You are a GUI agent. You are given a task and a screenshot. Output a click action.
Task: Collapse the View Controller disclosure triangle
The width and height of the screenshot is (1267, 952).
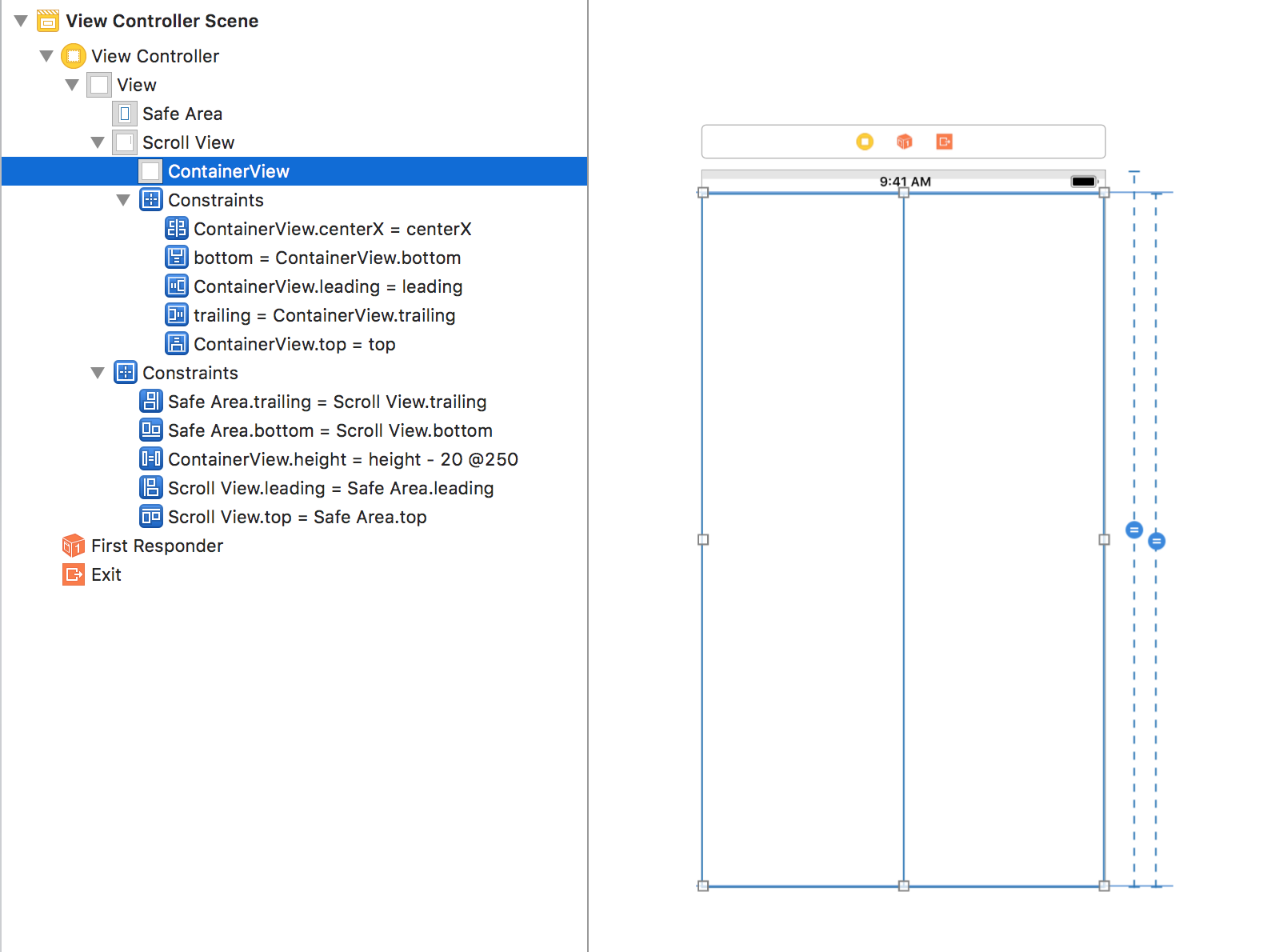click(46, 56)
